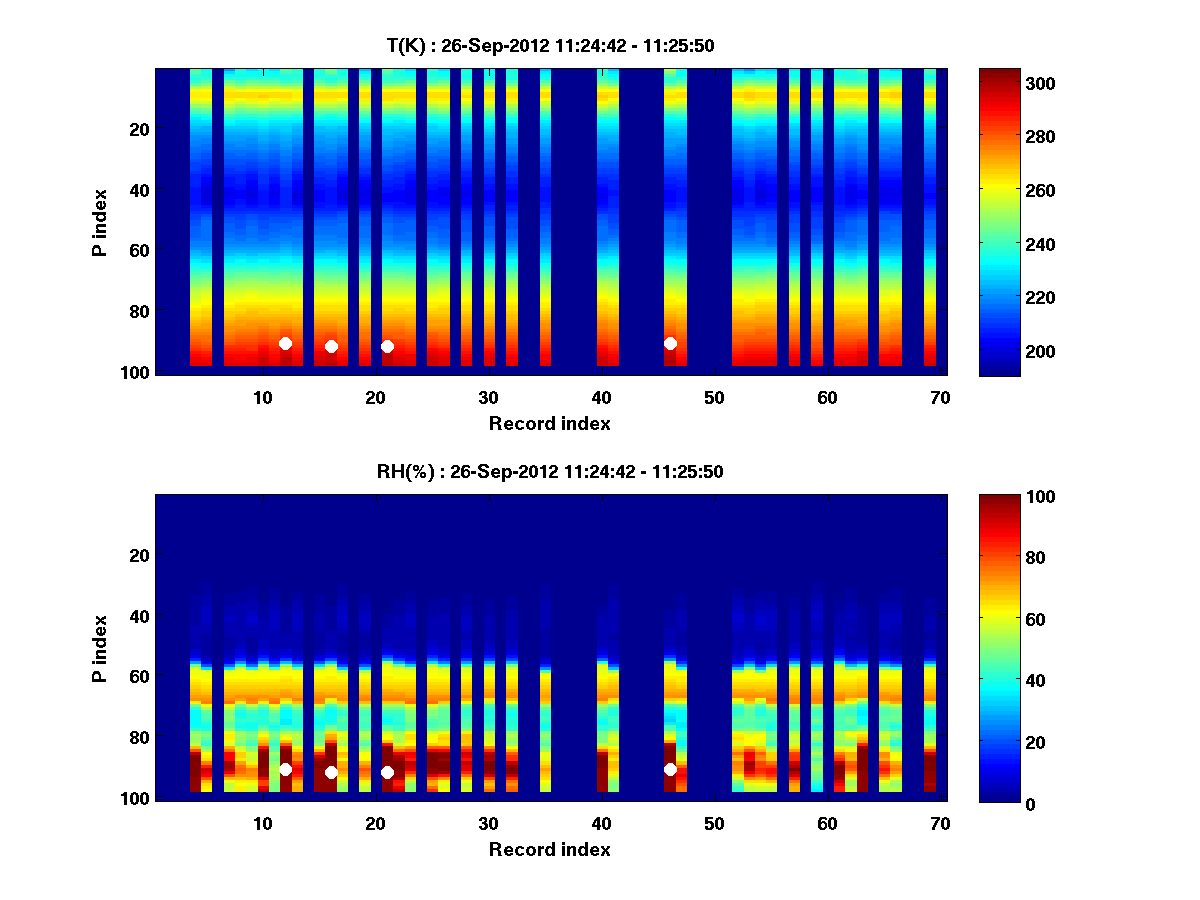This screenshot has height=900, width=1200.
Task: Select white marker at record 46 in temperature plot
Action: 670,343
